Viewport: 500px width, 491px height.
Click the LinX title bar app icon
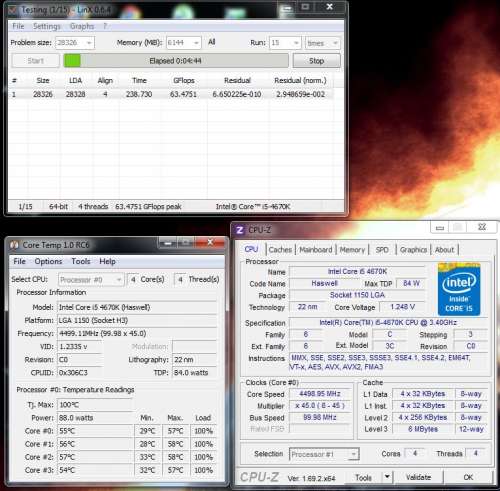(x=12, y=10)
